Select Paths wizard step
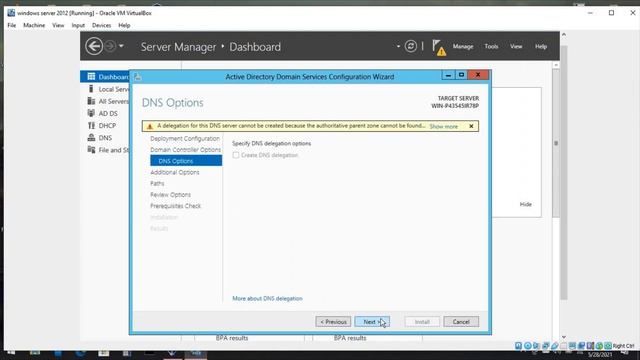Viewport: 640px width, 360px height. point(157,183)
